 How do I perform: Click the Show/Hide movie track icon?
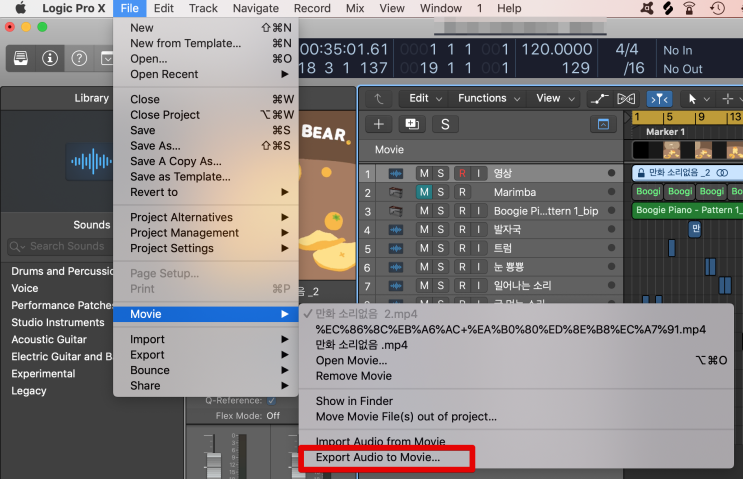603,124
